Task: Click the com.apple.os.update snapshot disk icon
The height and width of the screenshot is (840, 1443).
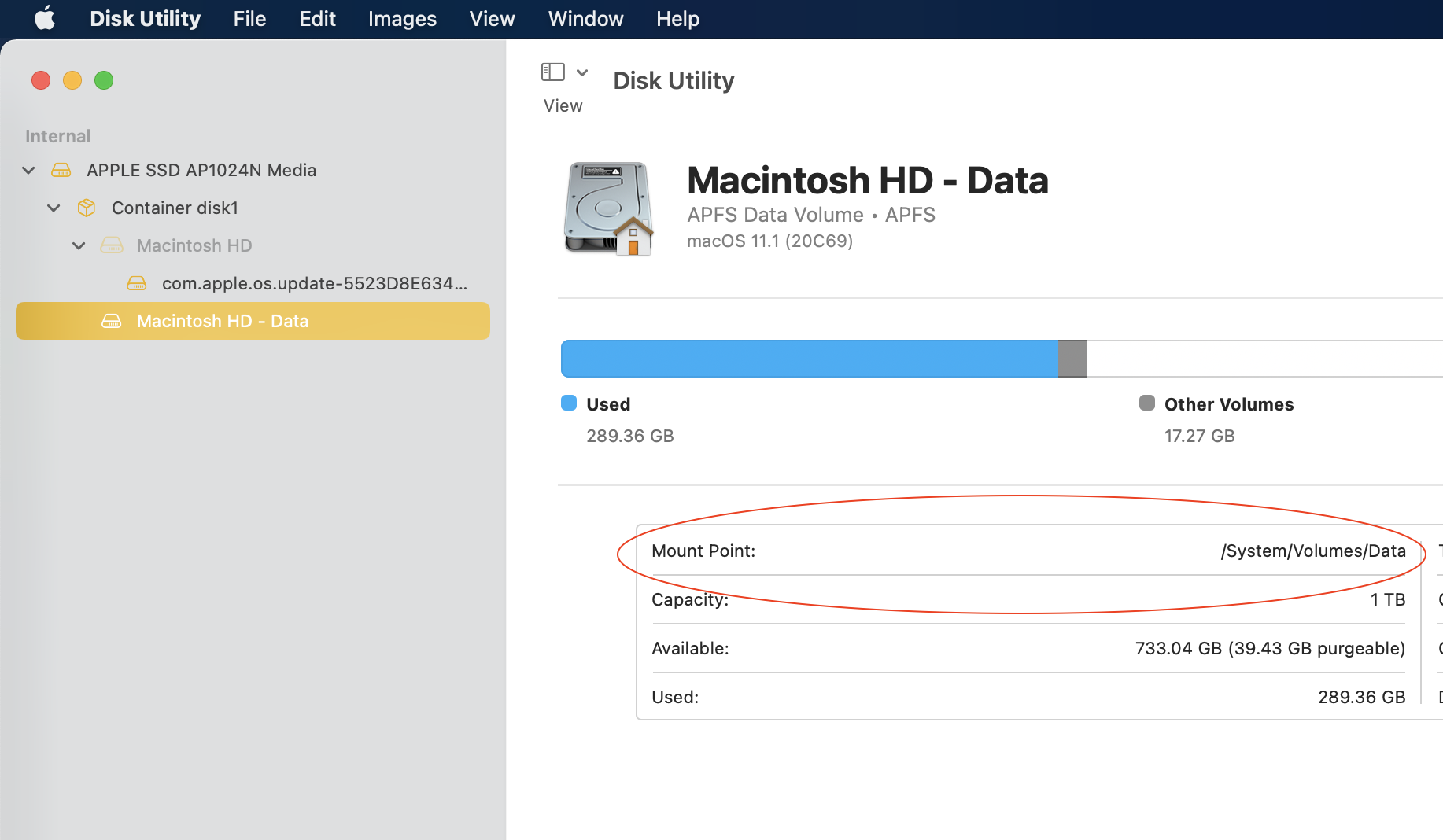Action: pos(137,283)
